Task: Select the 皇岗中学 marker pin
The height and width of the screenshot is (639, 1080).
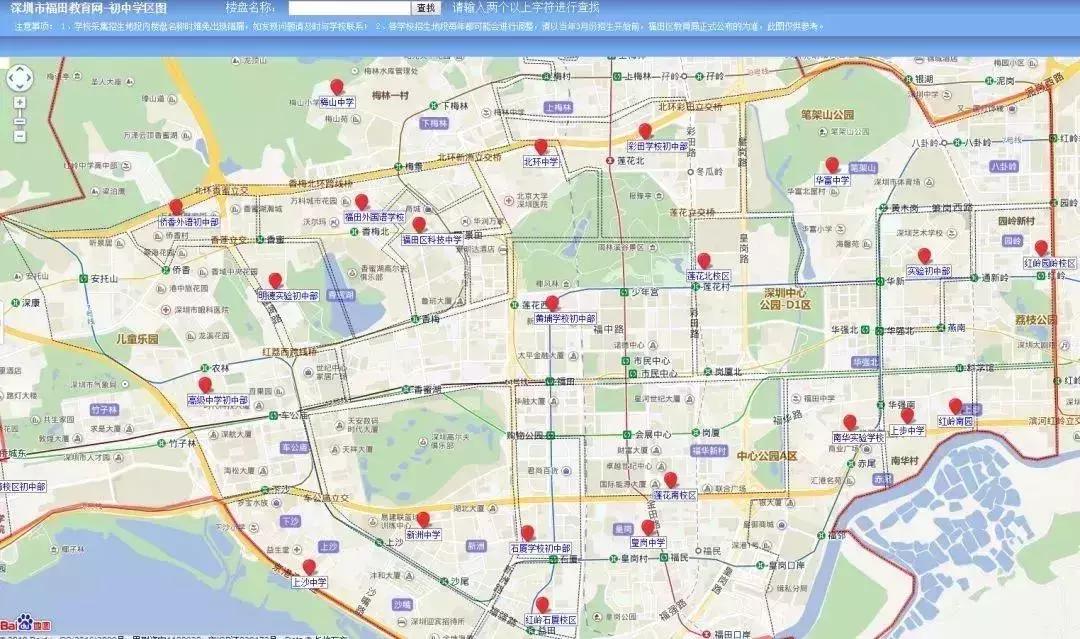Action: point(648,527)
